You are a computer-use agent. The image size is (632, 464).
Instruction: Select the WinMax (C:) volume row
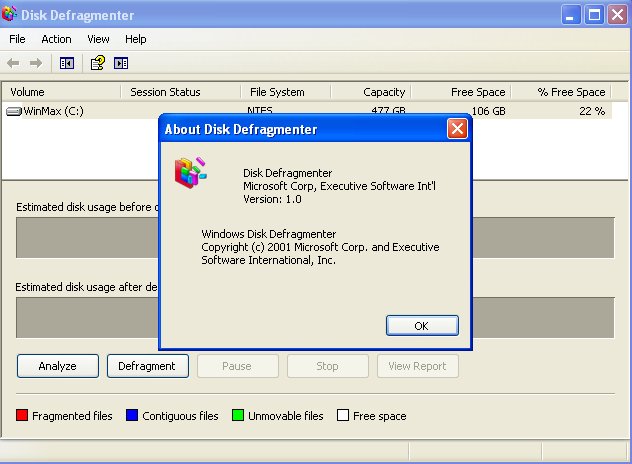307,111
